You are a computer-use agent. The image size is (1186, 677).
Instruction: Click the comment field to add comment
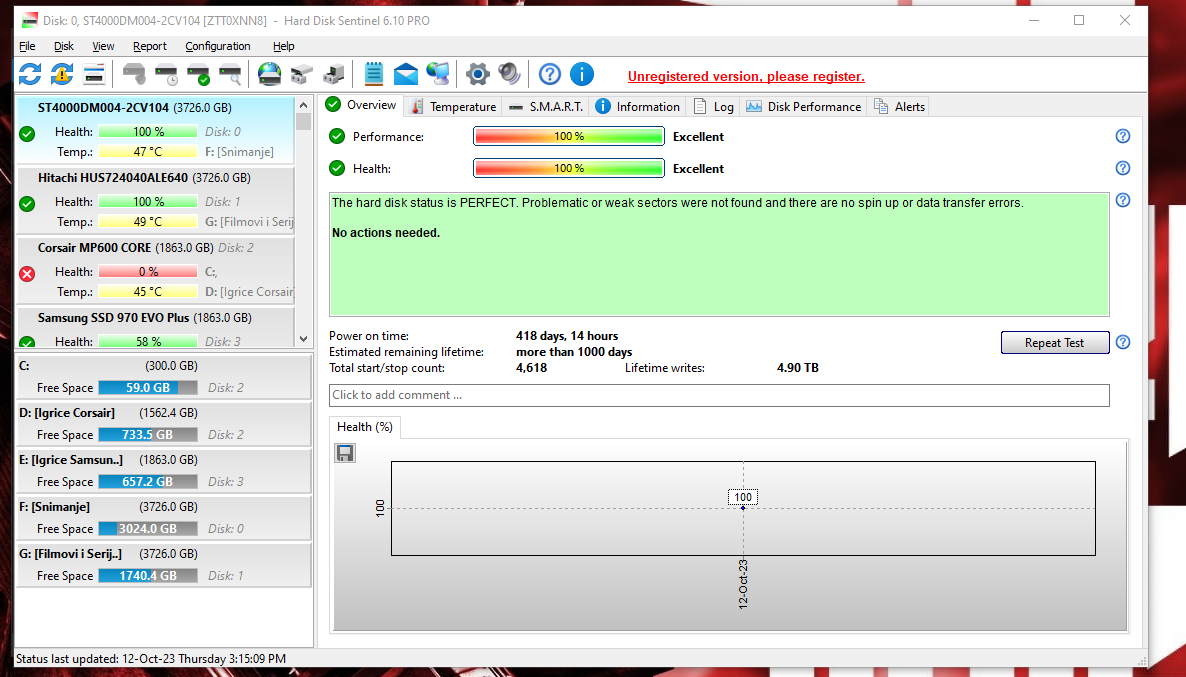pos(719,395)
